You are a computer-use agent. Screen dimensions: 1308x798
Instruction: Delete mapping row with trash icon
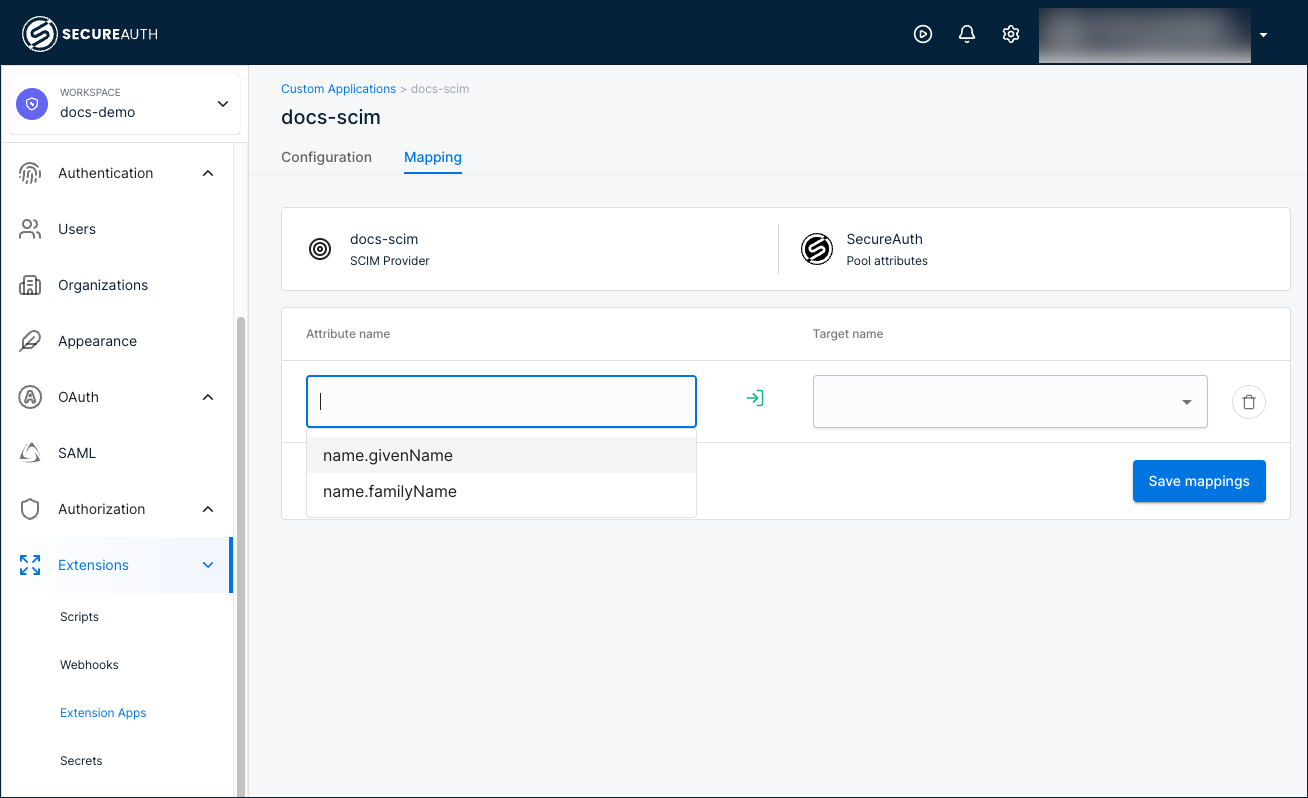click(1249, 402)
